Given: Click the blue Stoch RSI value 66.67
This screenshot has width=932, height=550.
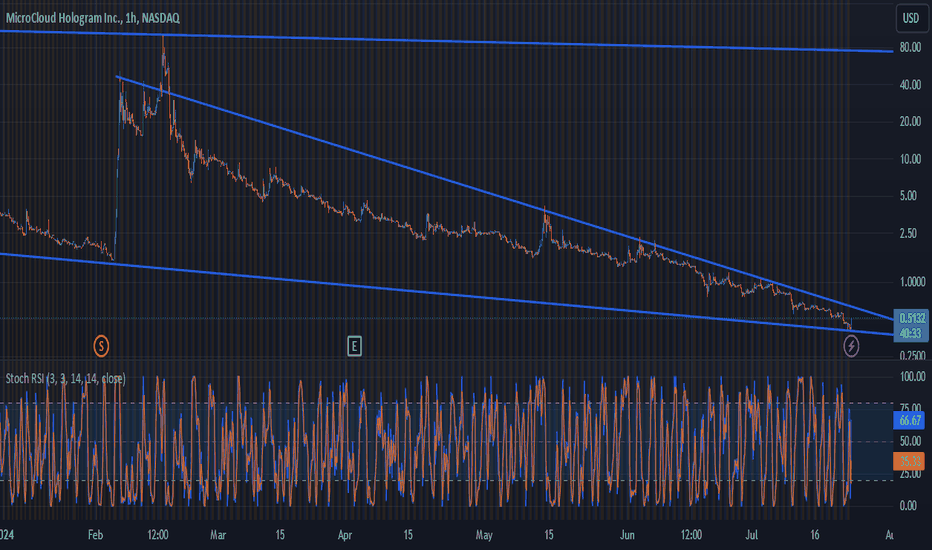Looking at the screenshot, I should (909, 421).
